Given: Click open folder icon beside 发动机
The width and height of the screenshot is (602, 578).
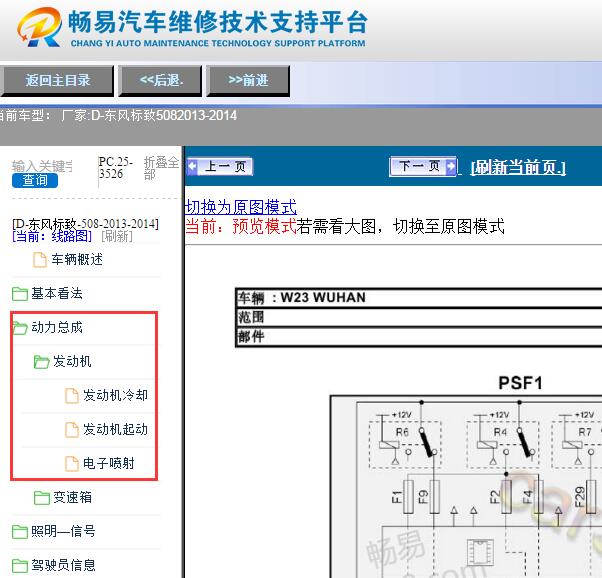Looking at the screenshot, I should pos(41,361).
